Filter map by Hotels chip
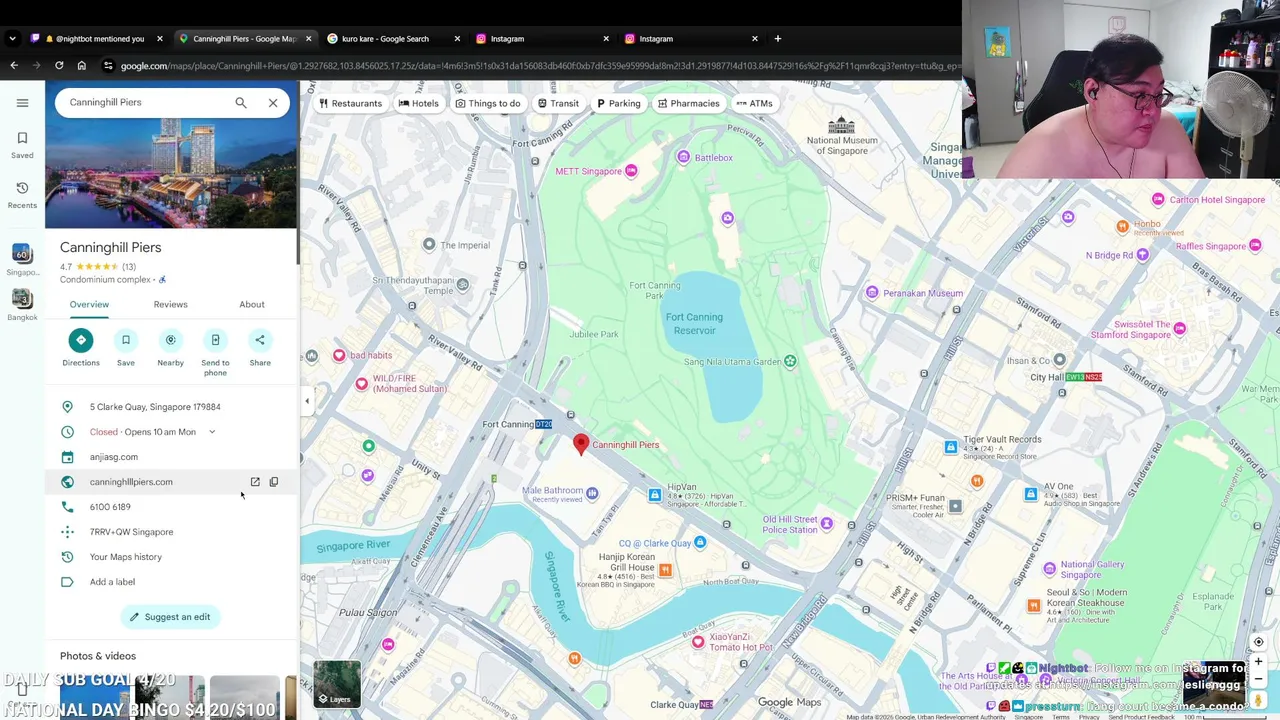This screenshot has width=1280, height=720. [418, 103]
